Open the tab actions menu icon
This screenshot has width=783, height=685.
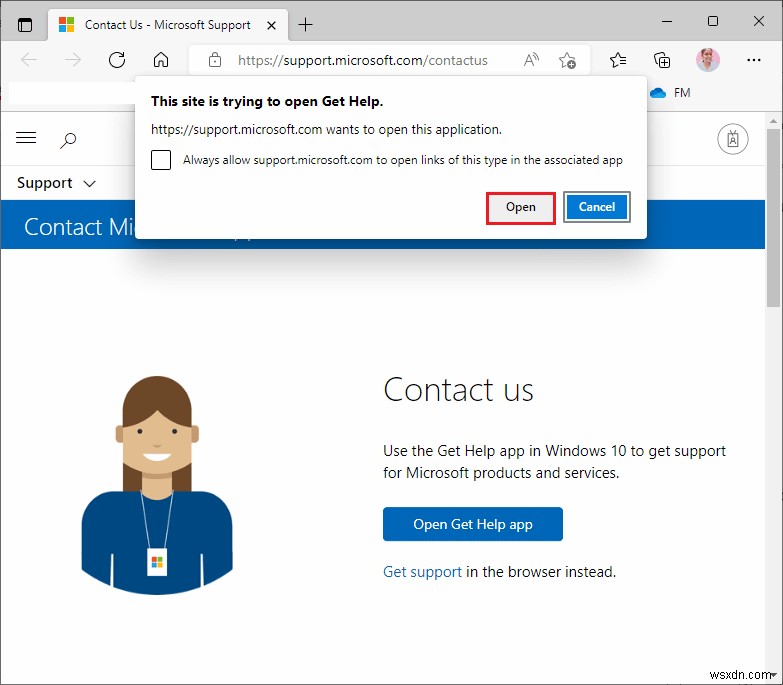24,24
